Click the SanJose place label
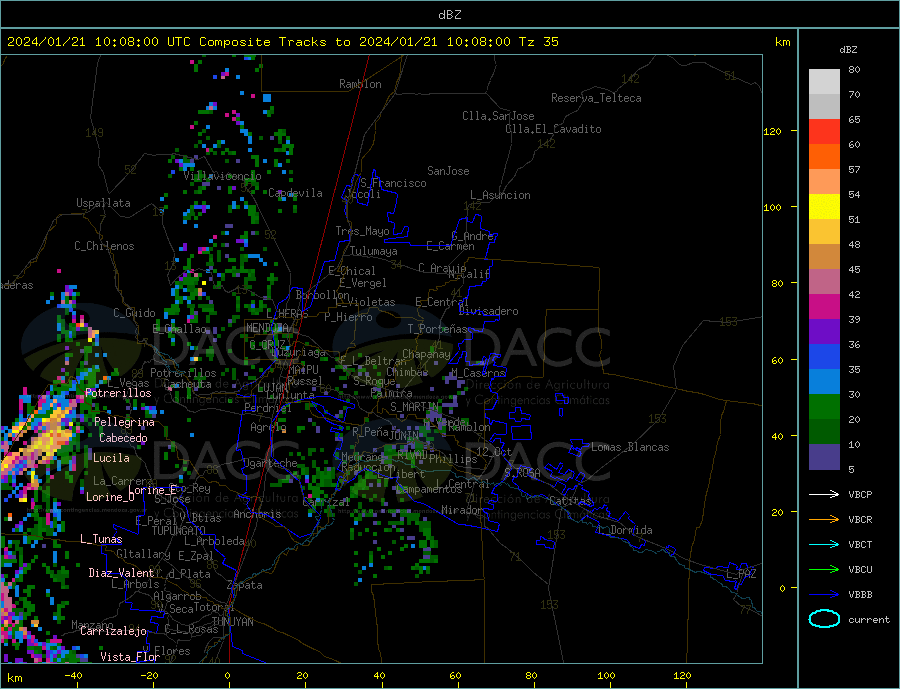The height and width of the screenshot is (689, 900). click(x=448, y=171)
